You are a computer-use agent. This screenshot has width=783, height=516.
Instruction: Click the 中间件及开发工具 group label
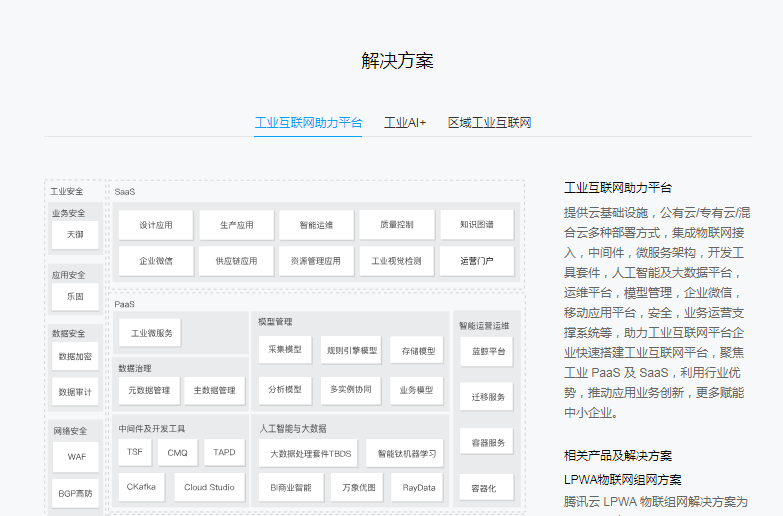click(x=152, y=429)
